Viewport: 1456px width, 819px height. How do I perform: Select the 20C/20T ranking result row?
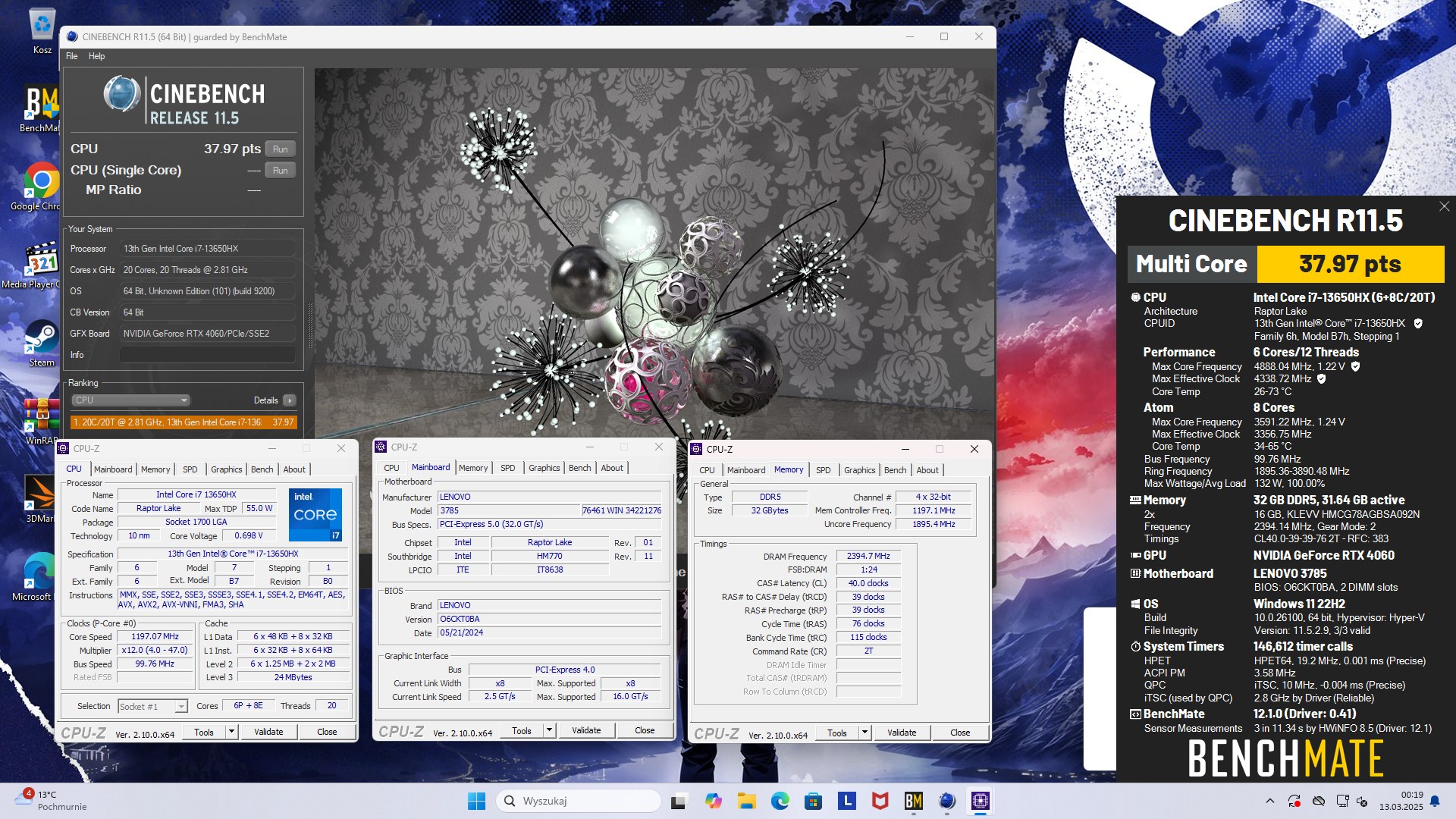pos(184,422)
